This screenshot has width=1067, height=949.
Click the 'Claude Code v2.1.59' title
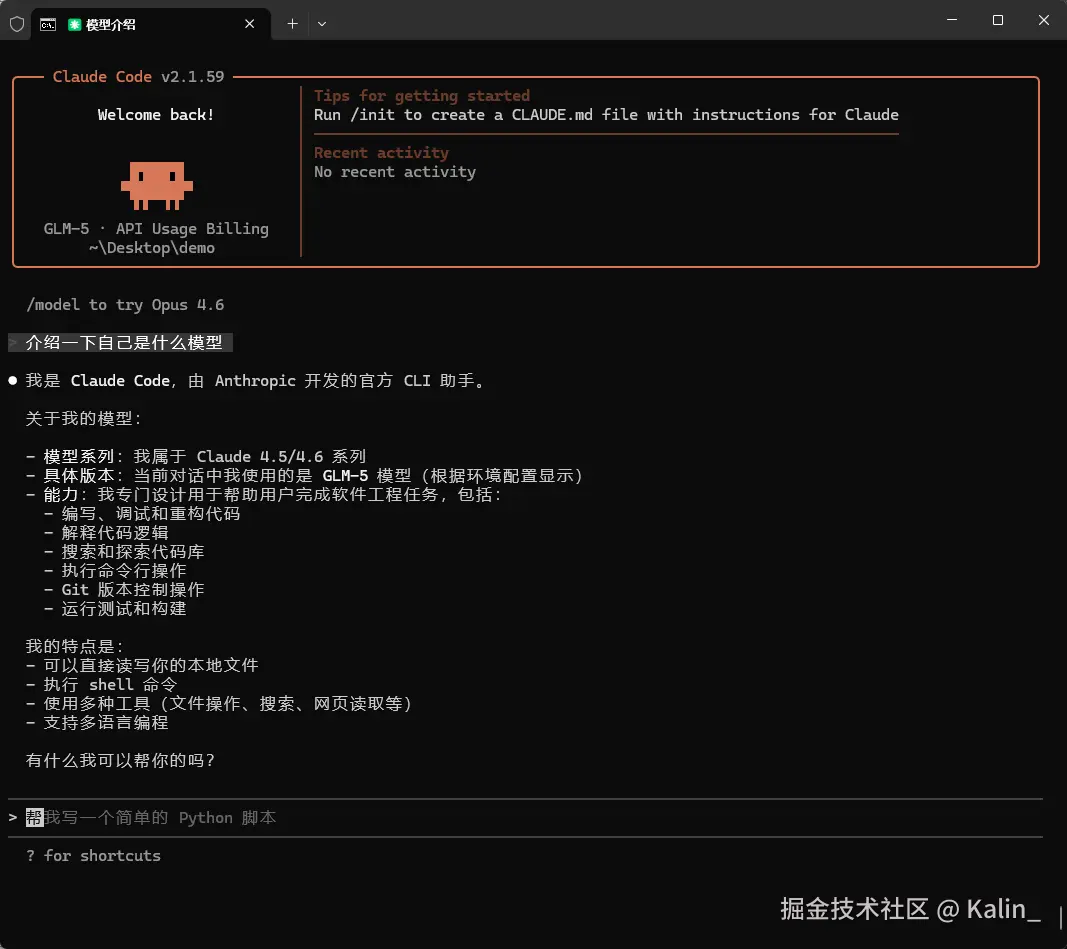pyautogui.click(x=138, y=76)
